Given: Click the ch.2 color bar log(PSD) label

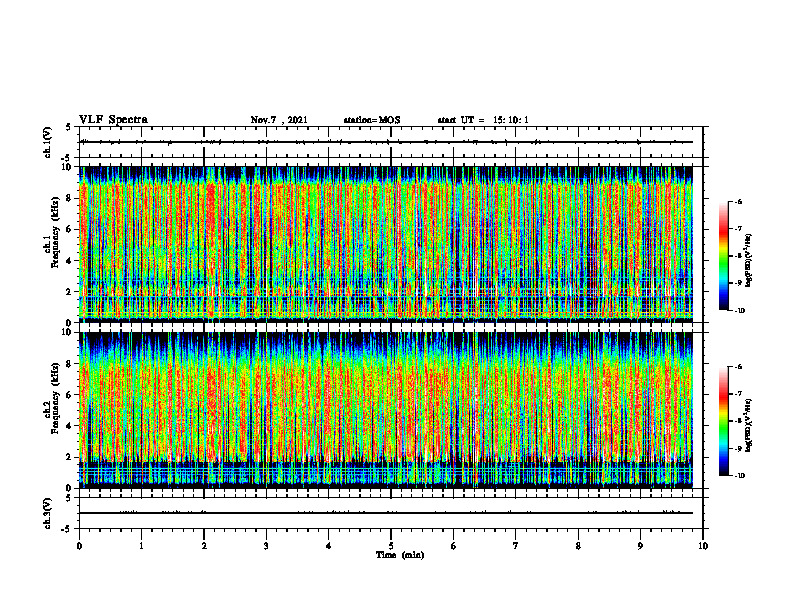Looking at the screenshot, I should (x=750, y=426).
